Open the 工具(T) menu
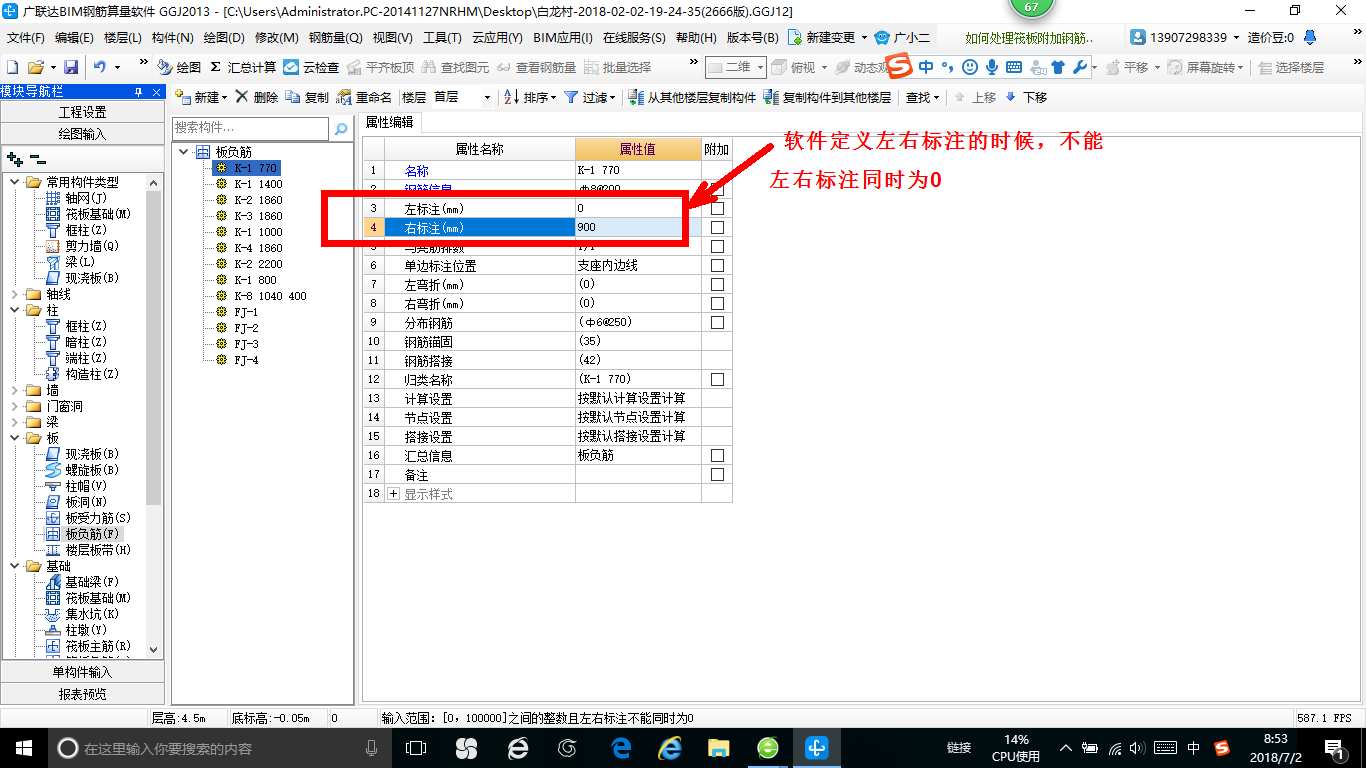The image size is (1366, 768). click(x=442, y=38)
